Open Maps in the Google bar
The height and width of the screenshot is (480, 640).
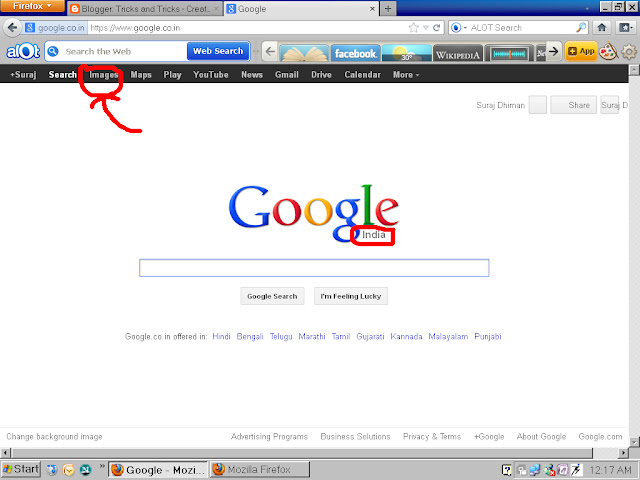pyautogui.click(x=141, y=75)
